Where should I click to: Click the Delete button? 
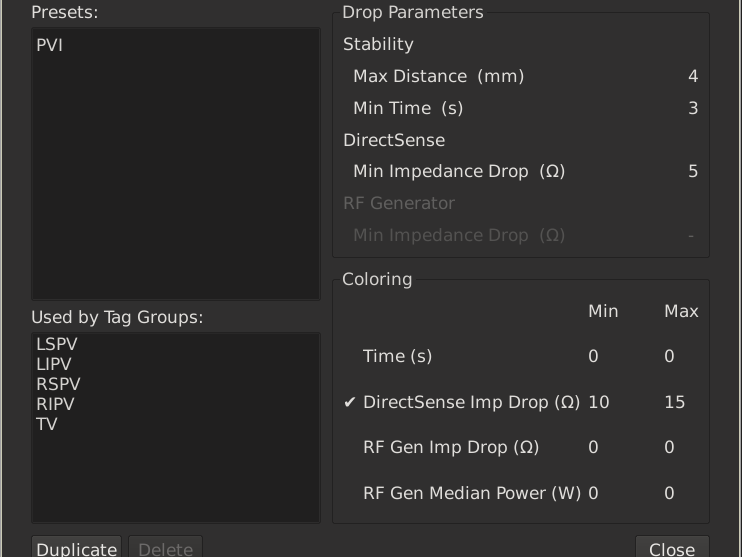click(x=166, y=548)
